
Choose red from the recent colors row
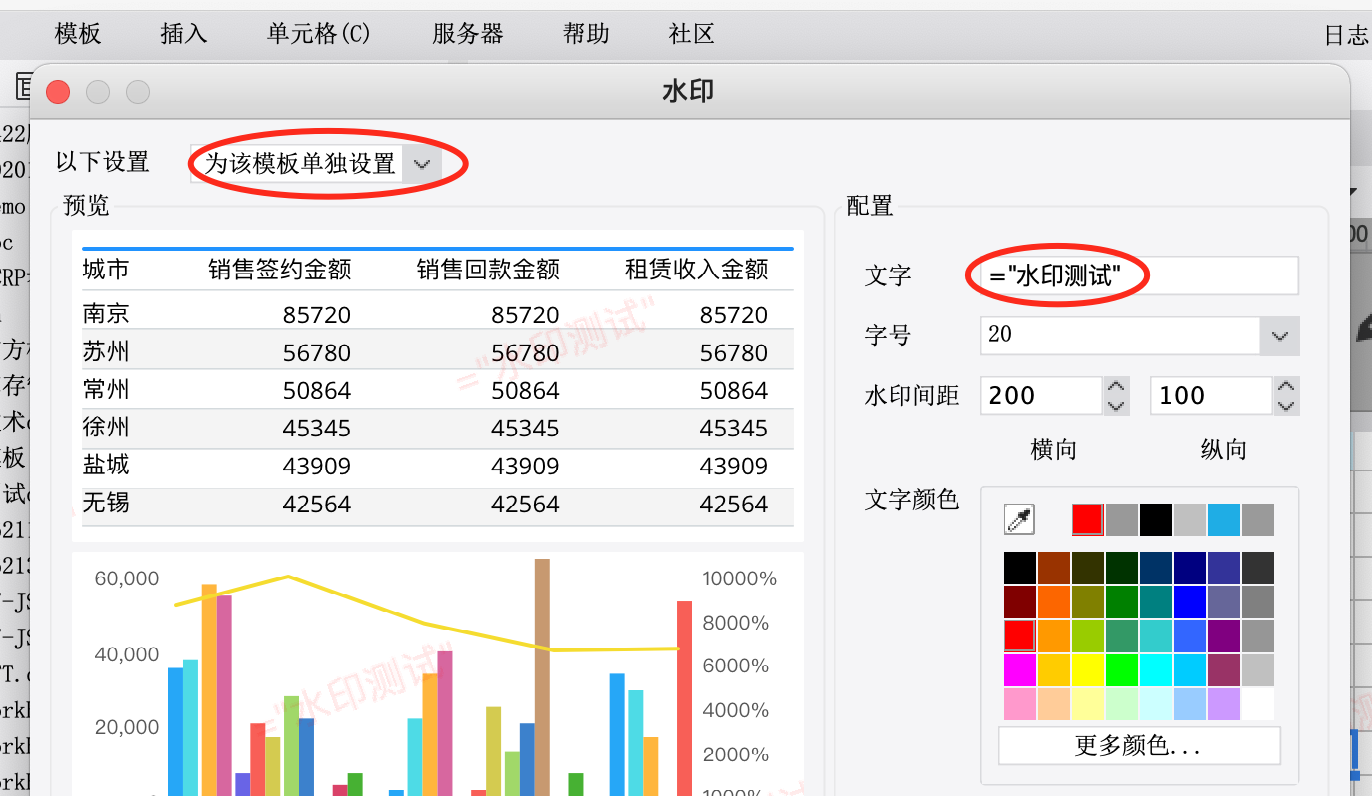tap(1088, 520)
